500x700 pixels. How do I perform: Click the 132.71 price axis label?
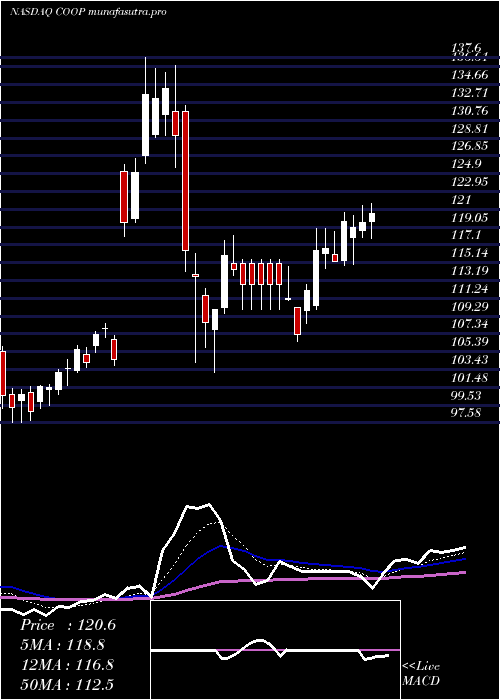click(x=470, y=92)
